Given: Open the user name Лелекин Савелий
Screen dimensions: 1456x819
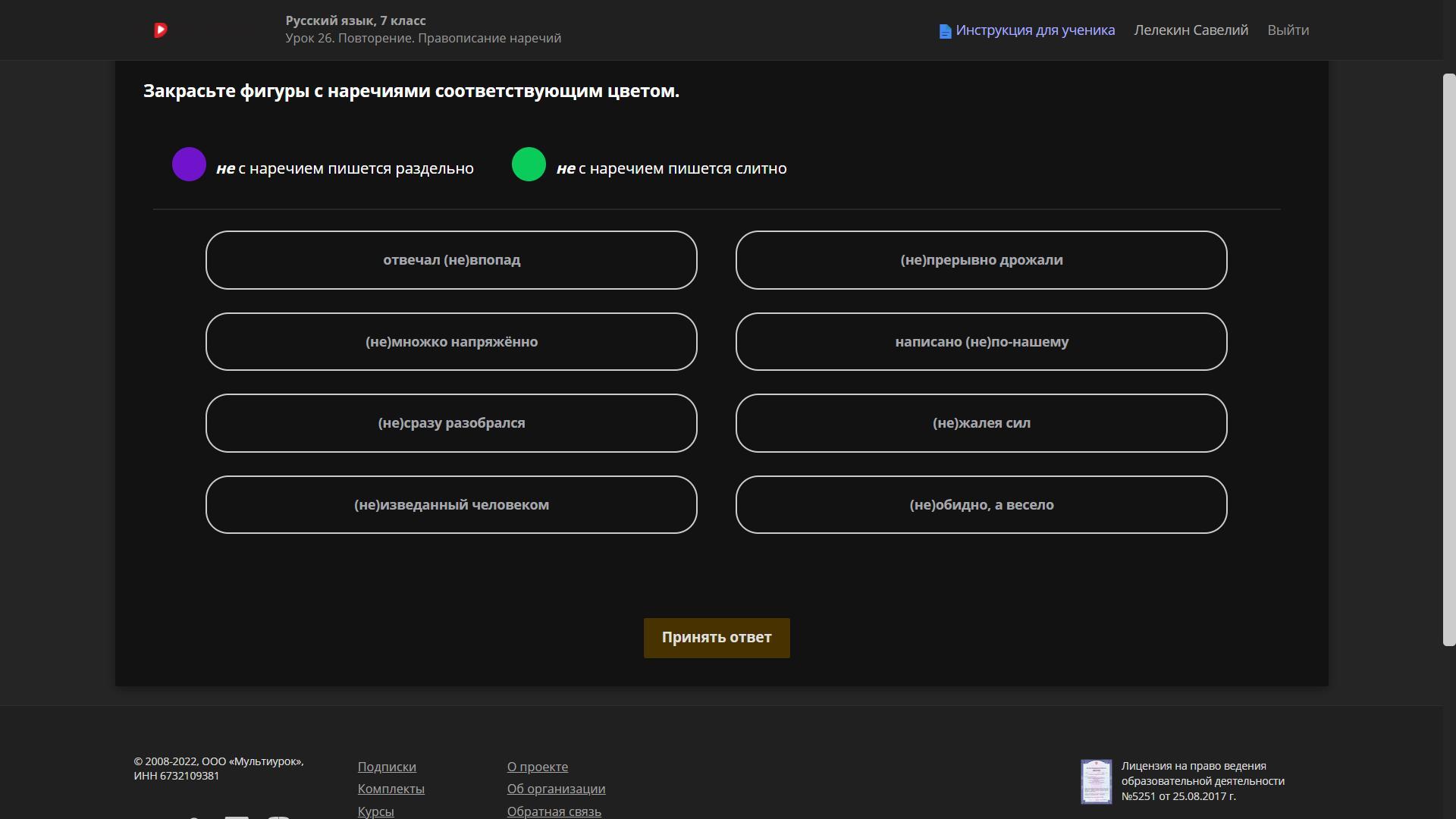Looking at the screenshot, I should [1191, 30].
